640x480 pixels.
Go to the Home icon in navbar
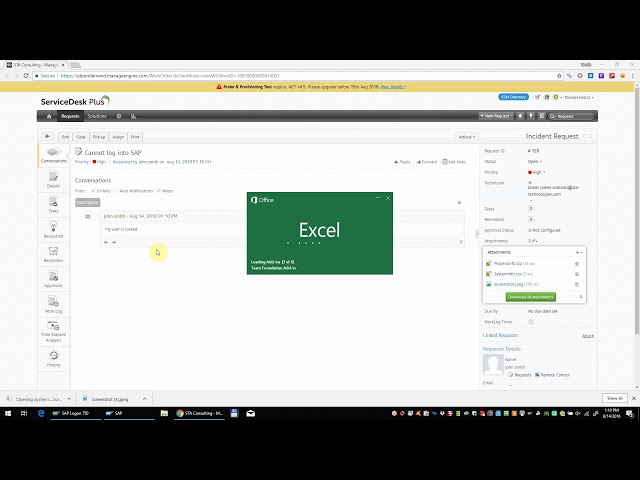pos(49,116)
